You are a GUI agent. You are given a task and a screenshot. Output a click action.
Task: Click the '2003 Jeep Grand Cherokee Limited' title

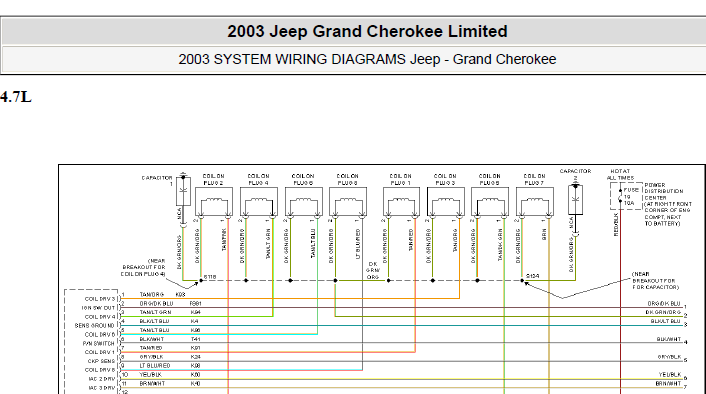click(x=367, y=32)
